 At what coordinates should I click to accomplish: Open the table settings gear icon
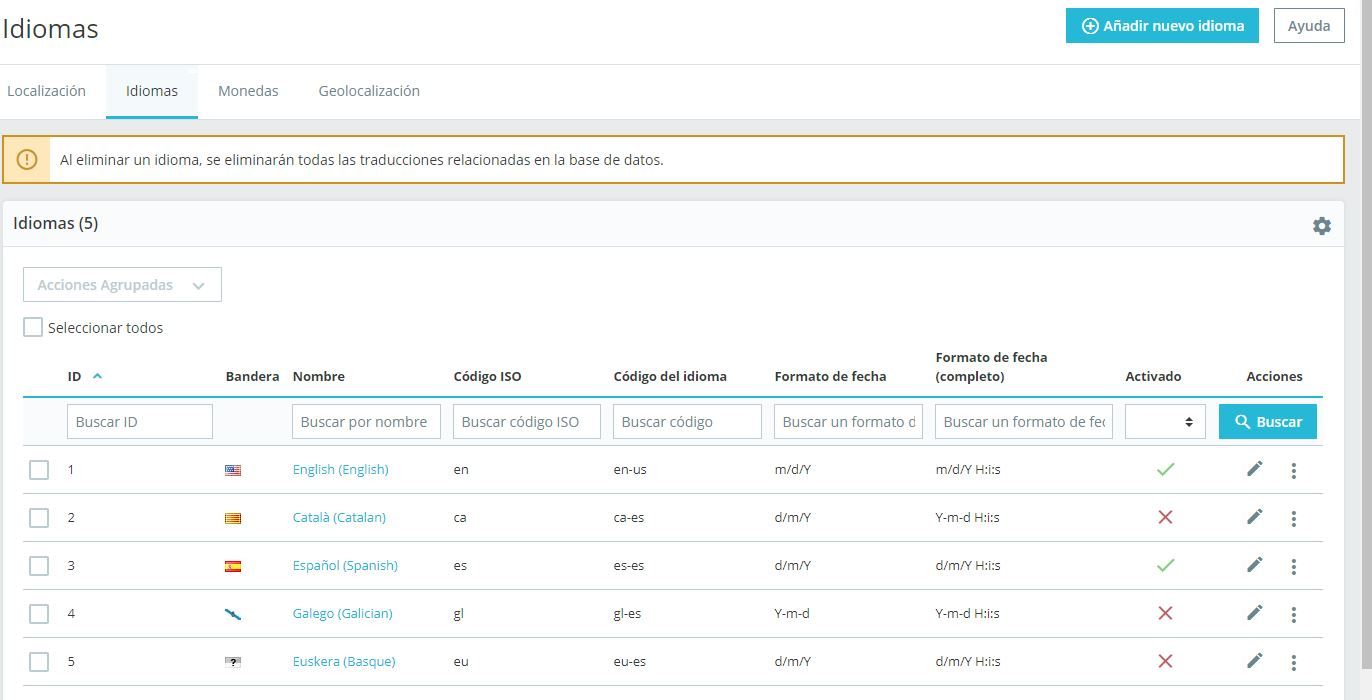1321,226
